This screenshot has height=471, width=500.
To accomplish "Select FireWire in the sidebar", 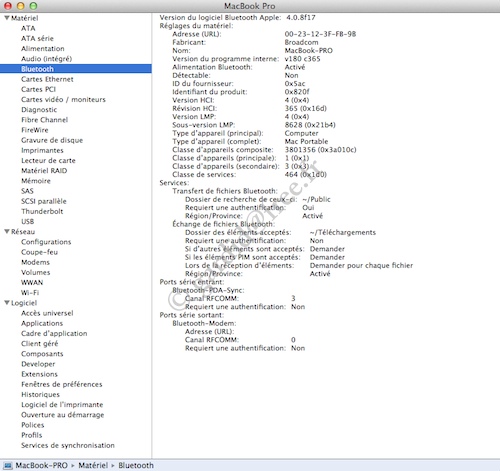I will pos(35,130).
